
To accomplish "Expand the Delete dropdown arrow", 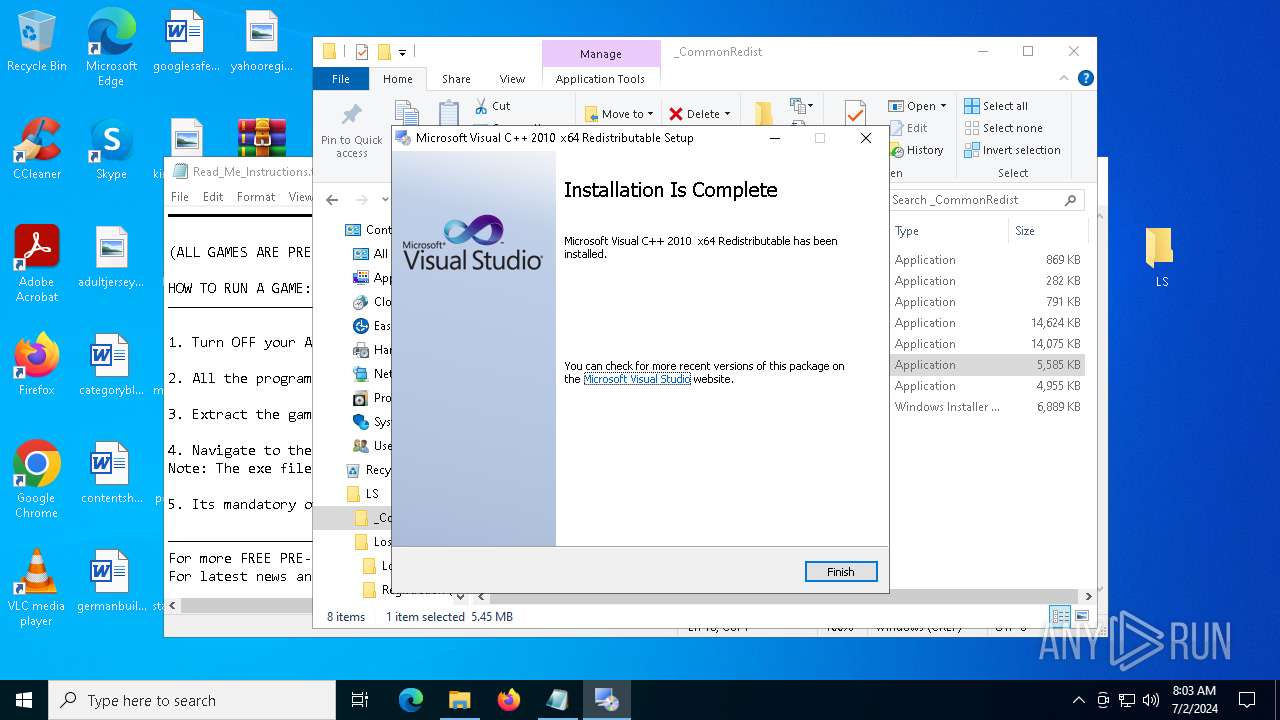I will (x=727, y=114).
